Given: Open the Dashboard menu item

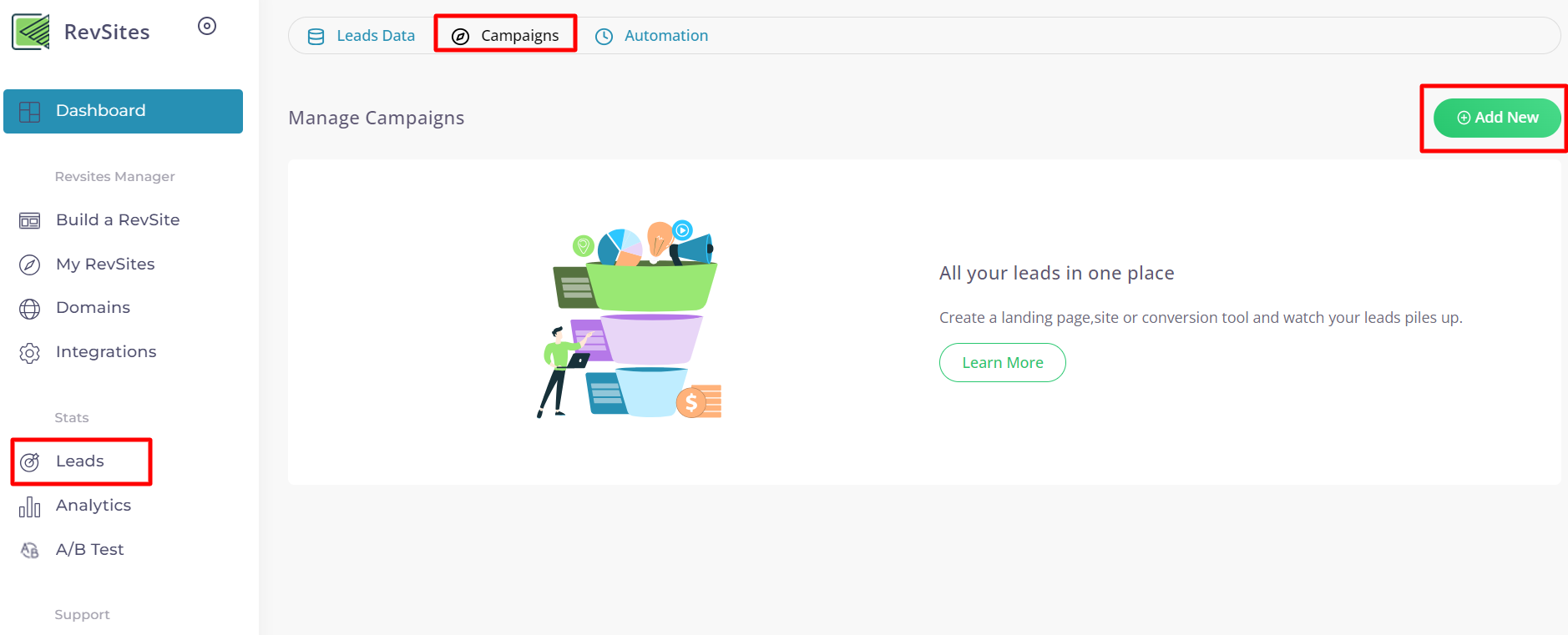Looking at the screenshot, I should pyautogui.click(x=123, y=111).
